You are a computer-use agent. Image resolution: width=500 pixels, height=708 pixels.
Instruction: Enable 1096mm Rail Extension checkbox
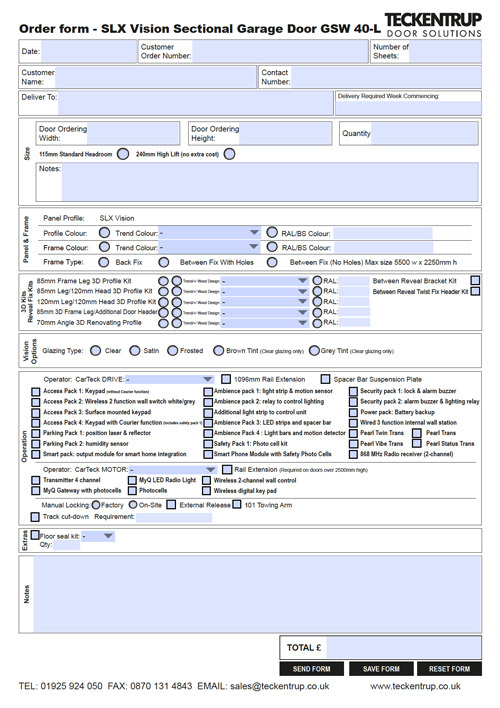(x=226, y=379)
